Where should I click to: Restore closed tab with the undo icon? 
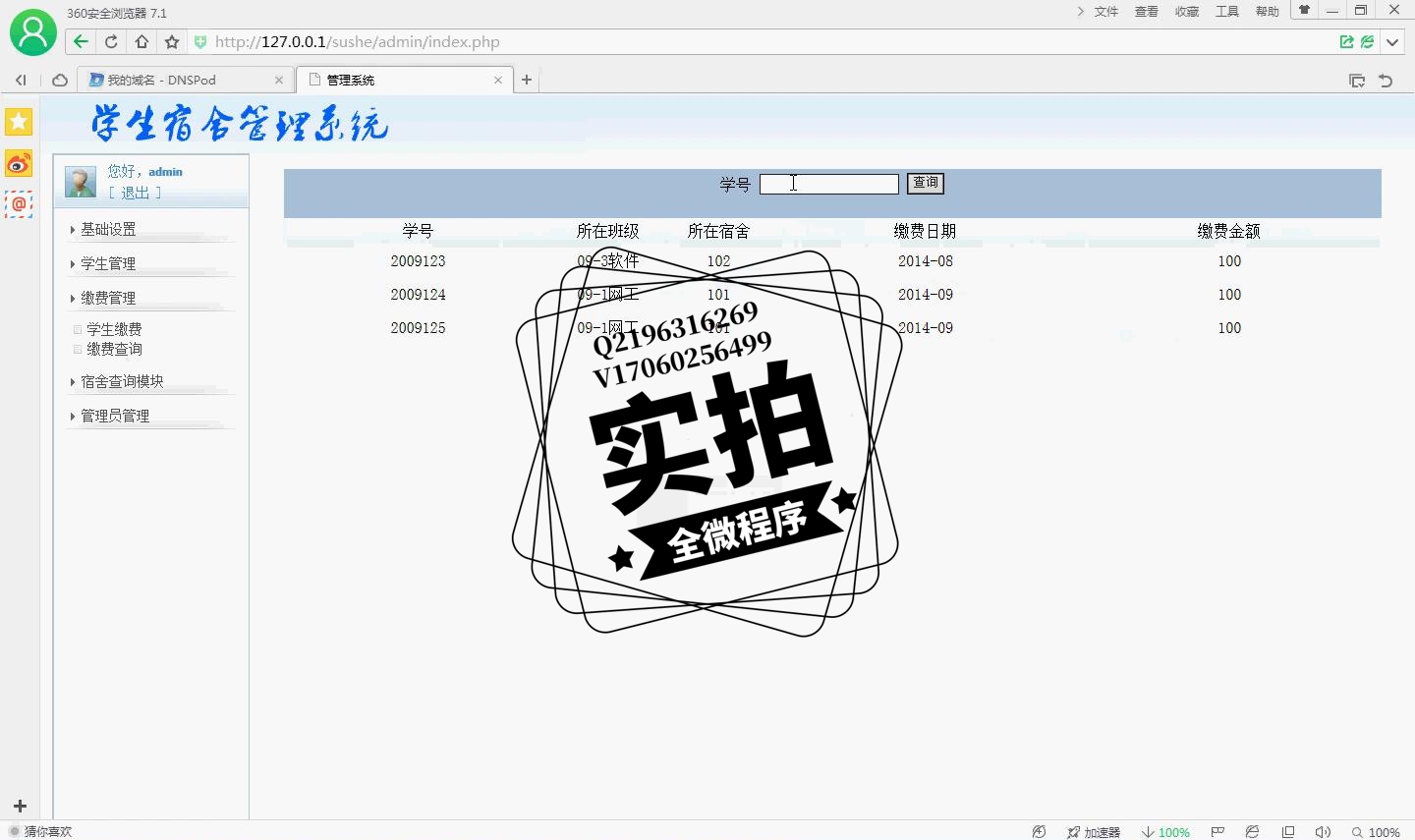(1386, 81)
